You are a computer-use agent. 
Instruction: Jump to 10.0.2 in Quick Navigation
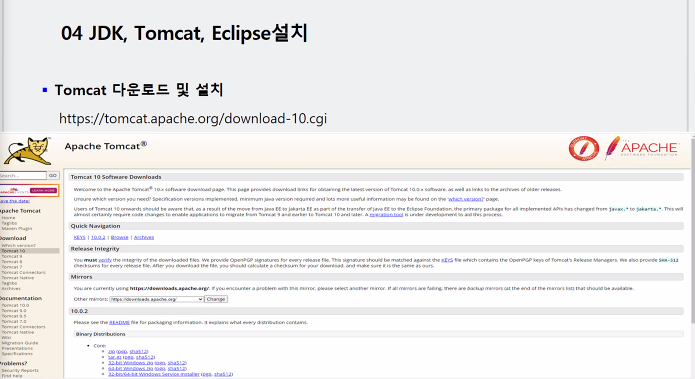point(98,237)
